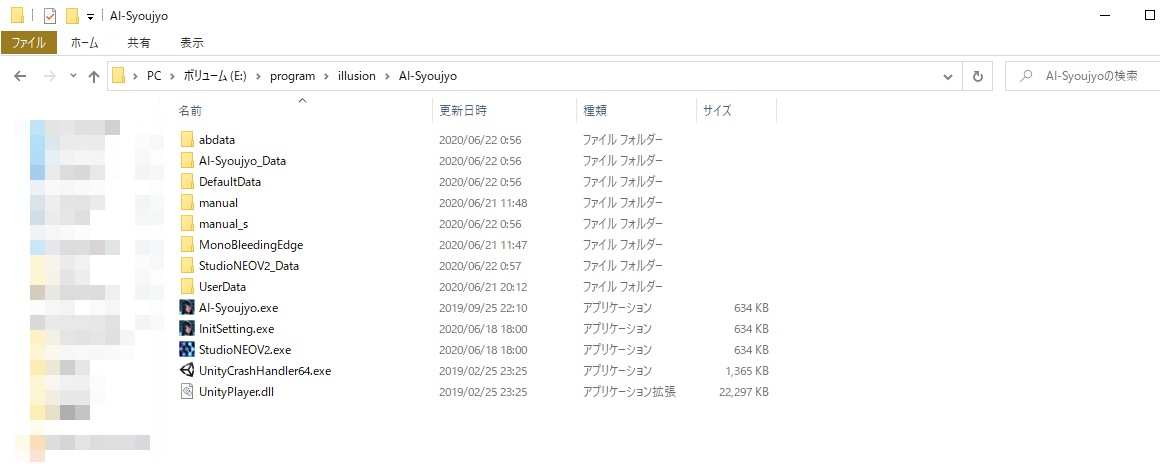Select the DefaultData folder icon

click(186, 181)
